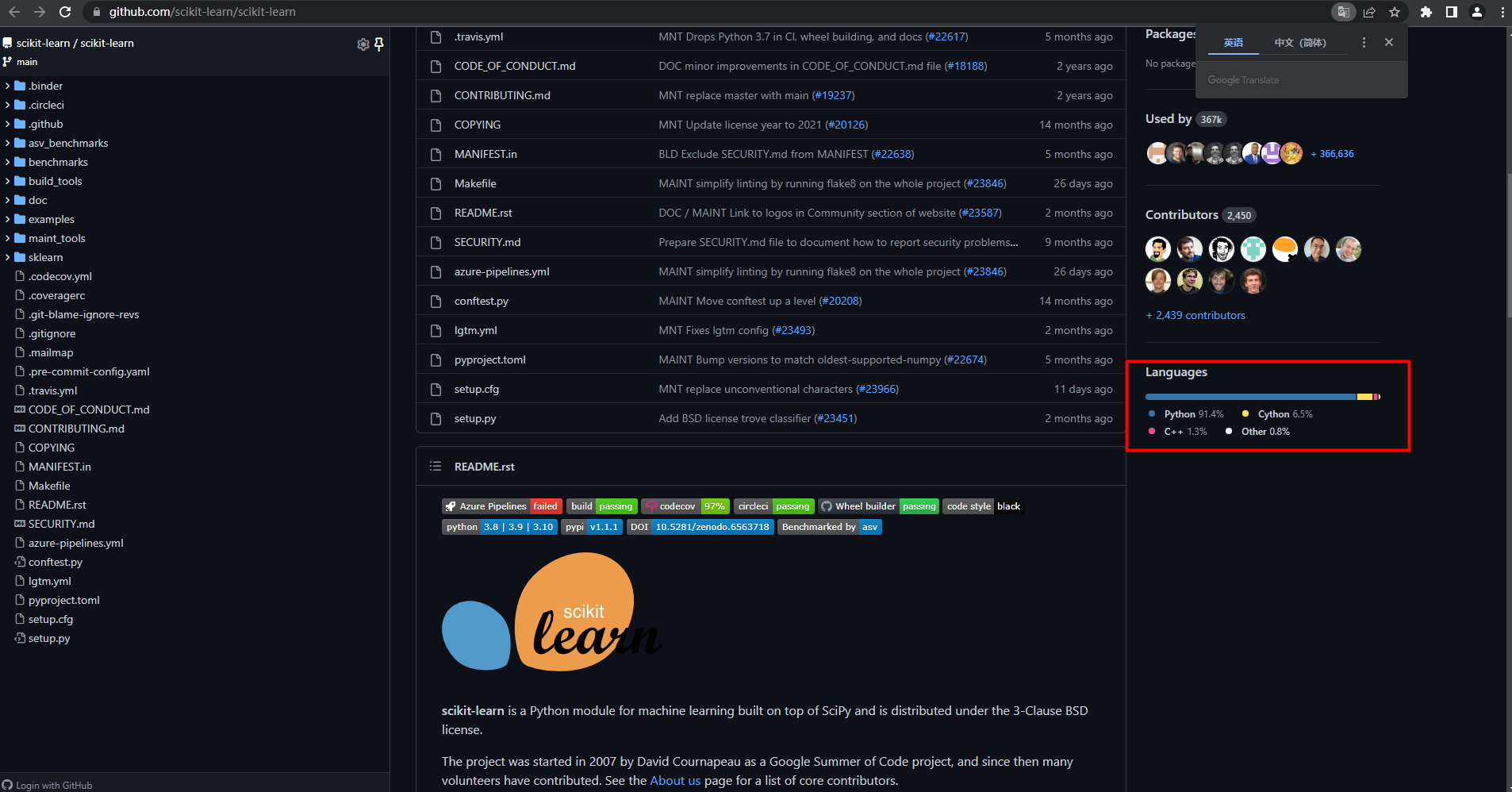The height and width of the screenshot is (792, 1512).
Task: Click the pypi v1.1.1 badge
Action: click(593, 527)
